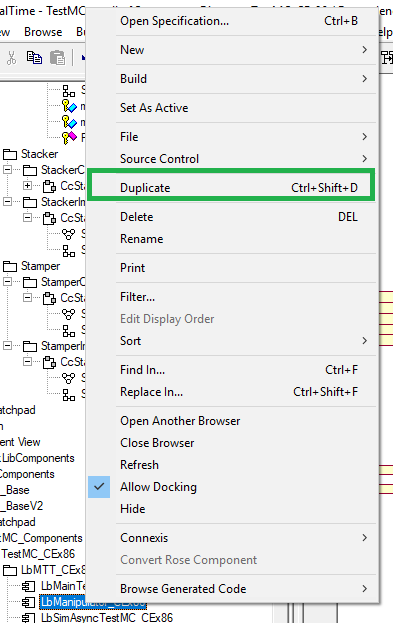Click the LbMainTe component icon
The image size is (393, 623).
tap(29, 586)
